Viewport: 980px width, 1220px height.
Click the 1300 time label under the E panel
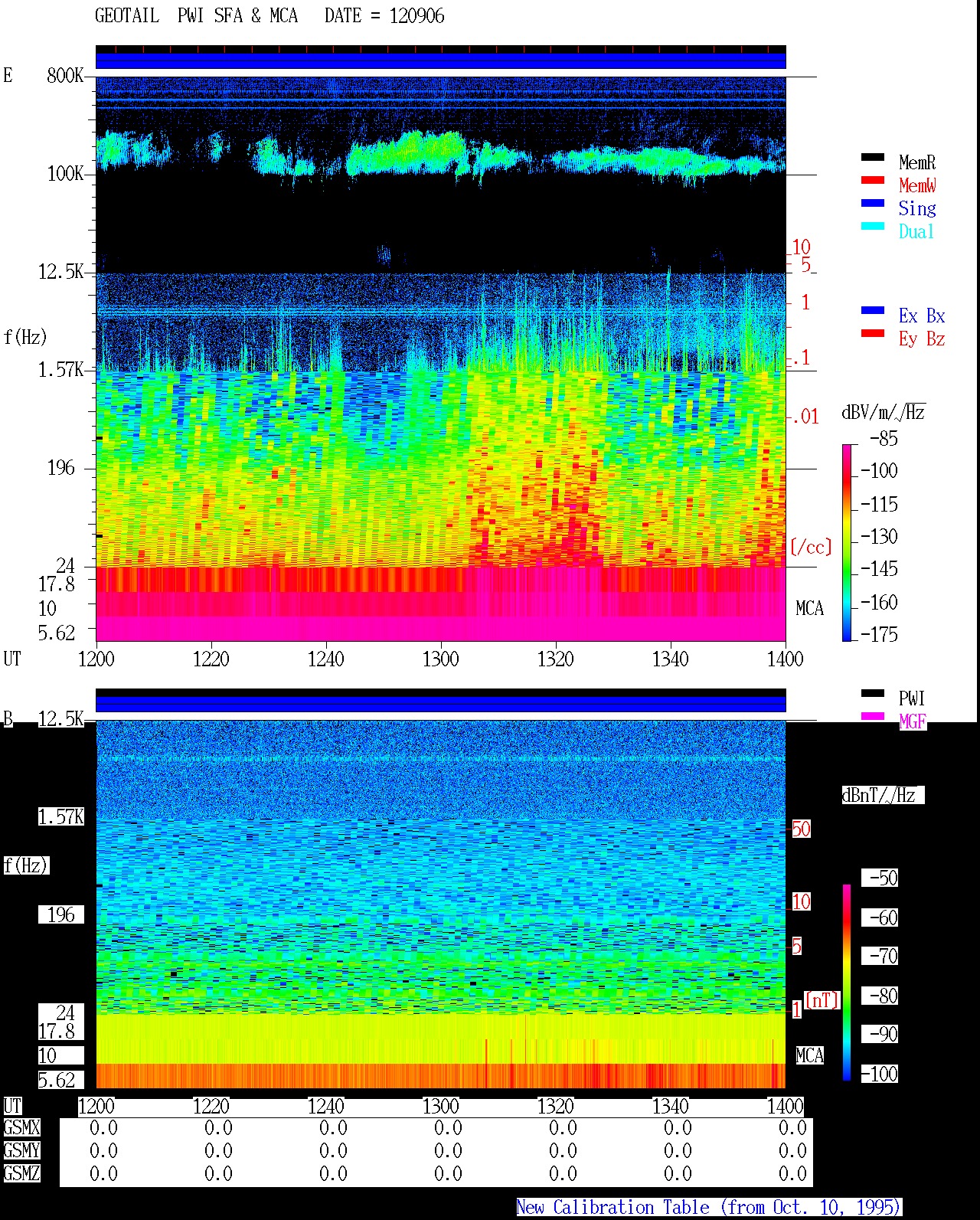point(440,659)
